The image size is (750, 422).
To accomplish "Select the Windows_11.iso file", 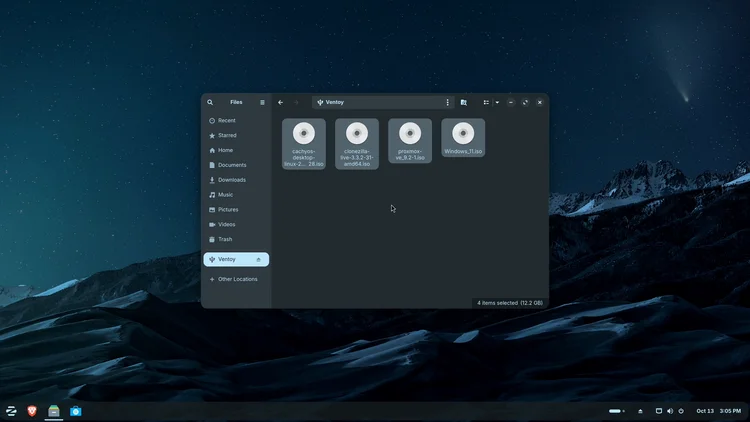I will 463,138.
